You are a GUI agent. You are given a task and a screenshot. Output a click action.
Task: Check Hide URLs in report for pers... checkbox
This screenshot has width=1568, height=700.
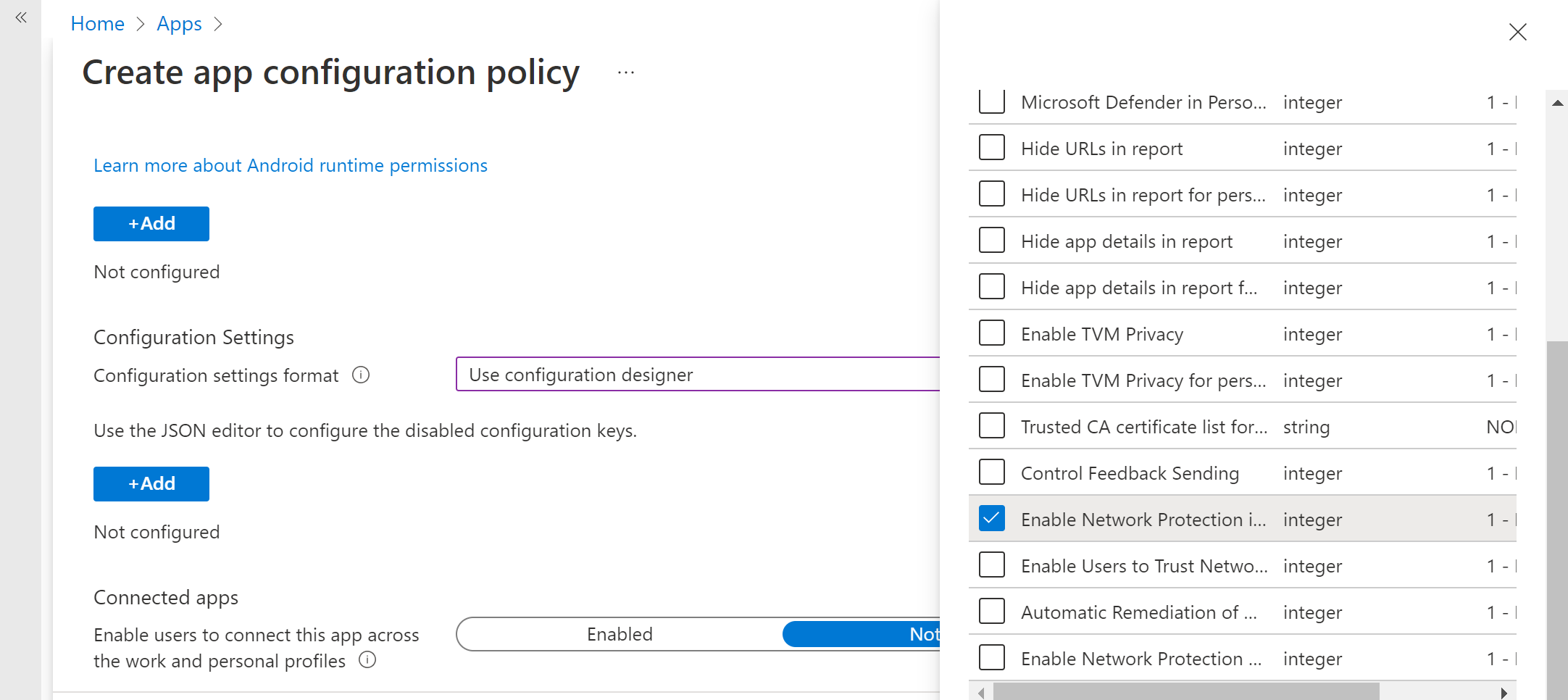pos(991,194)
